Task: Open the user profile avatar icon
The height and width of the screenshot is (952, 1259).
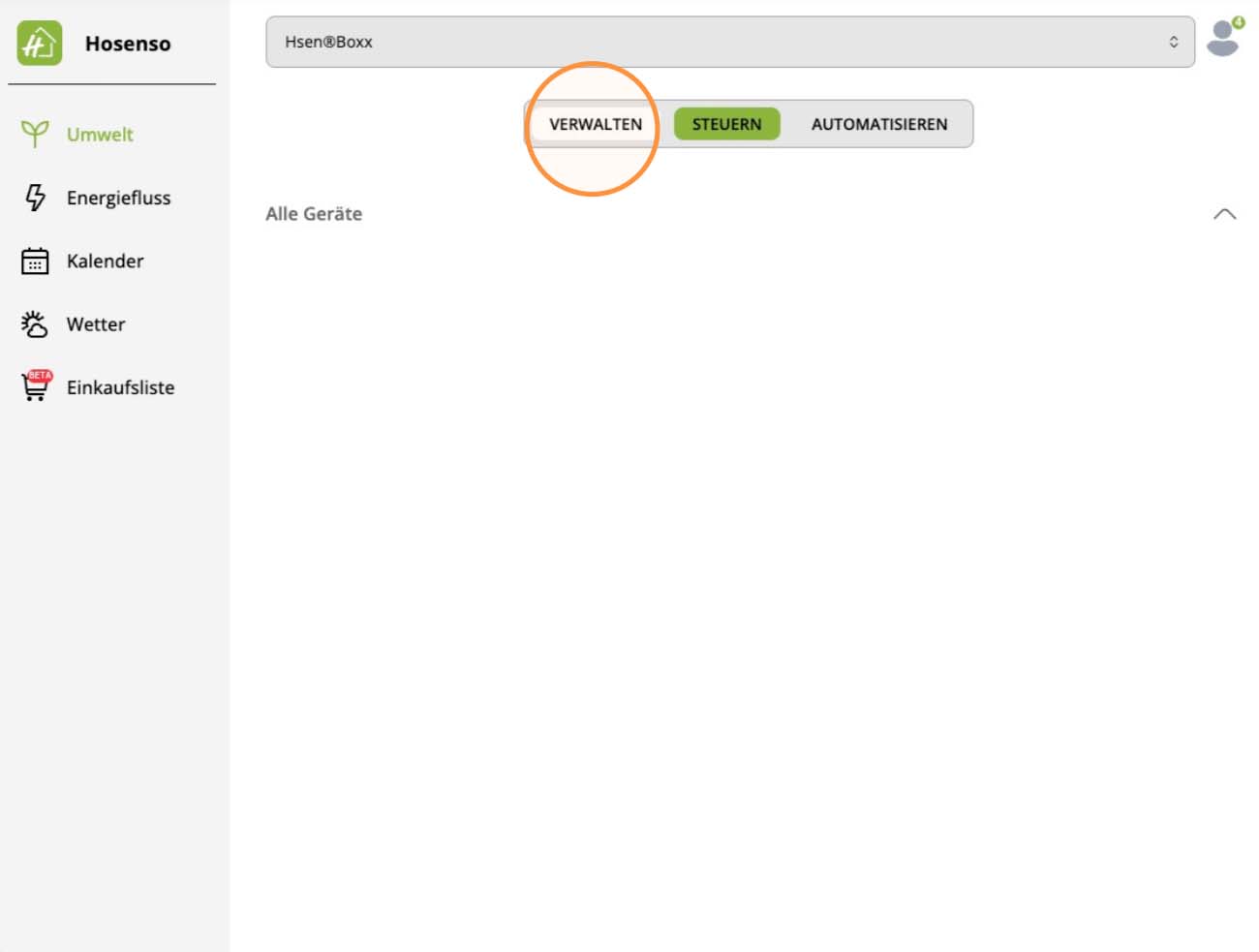Action: tap(1224, 38)
